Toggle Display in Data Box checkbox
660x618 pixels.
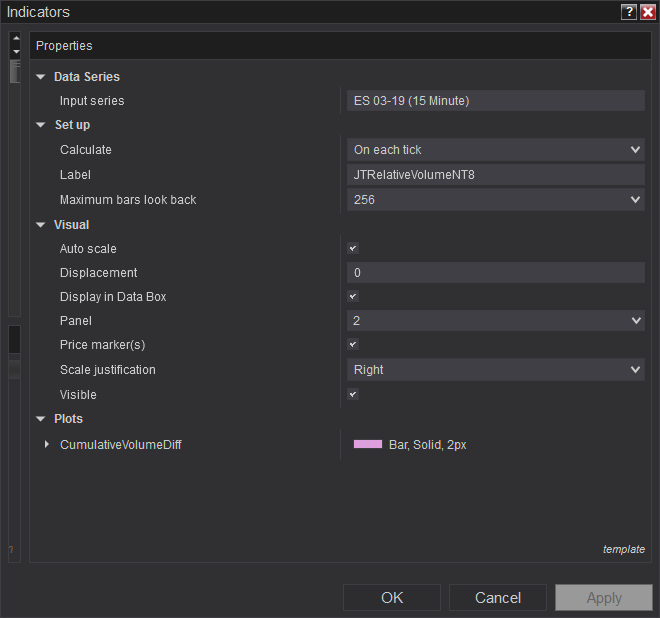click(353, 296)
